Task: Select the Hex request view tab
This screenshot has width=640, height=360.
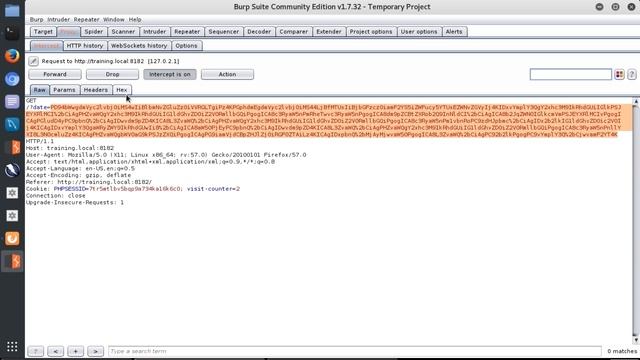Action: click(122, 90)
